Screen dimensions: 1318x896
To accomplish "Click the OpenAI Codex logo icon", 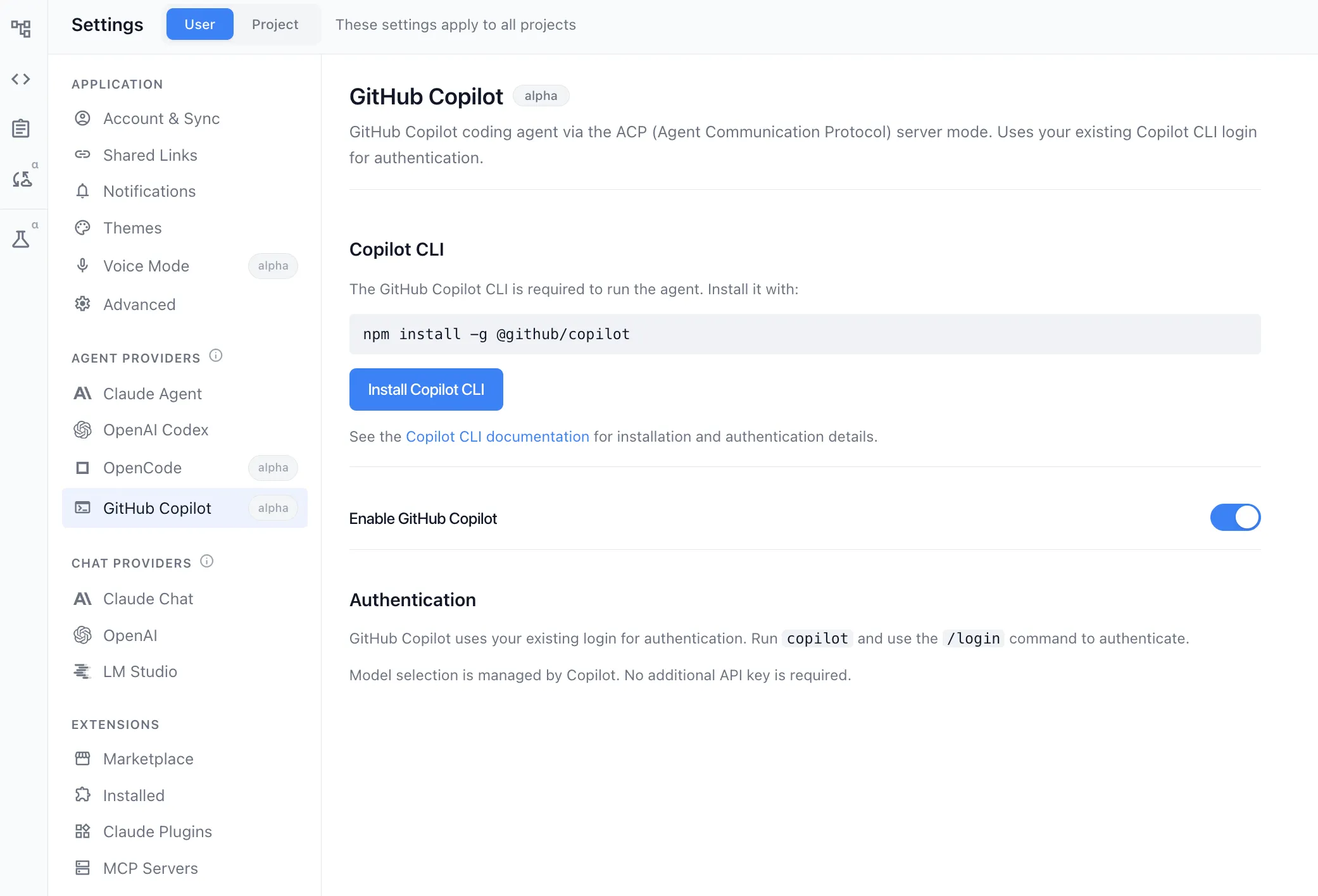I will coord(83,430).
